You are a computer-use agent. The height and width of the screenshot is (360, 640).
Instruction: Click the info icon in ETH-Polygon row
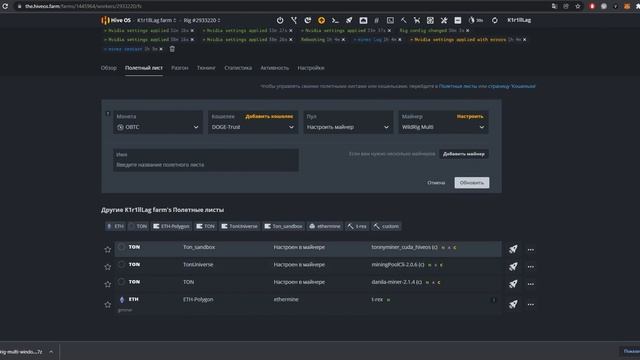493,300
